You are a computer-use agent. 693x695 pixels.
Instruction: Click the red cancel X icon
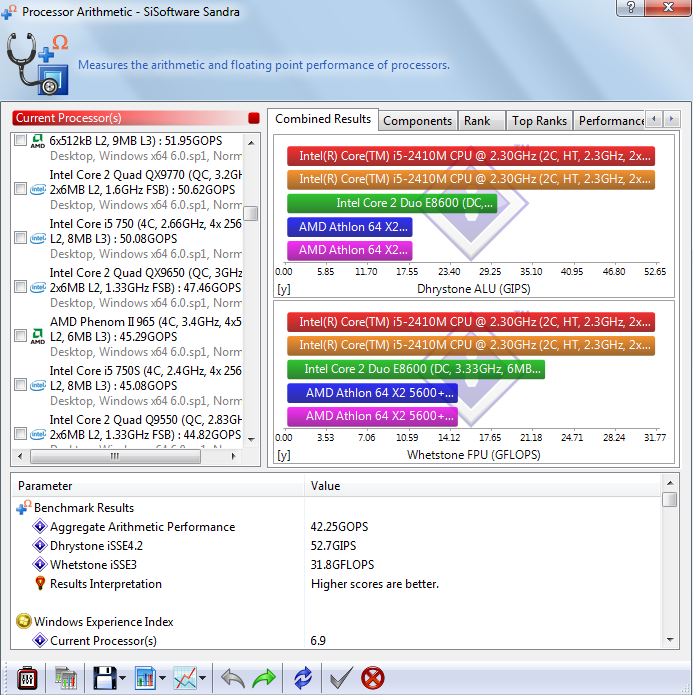point(372,678)
